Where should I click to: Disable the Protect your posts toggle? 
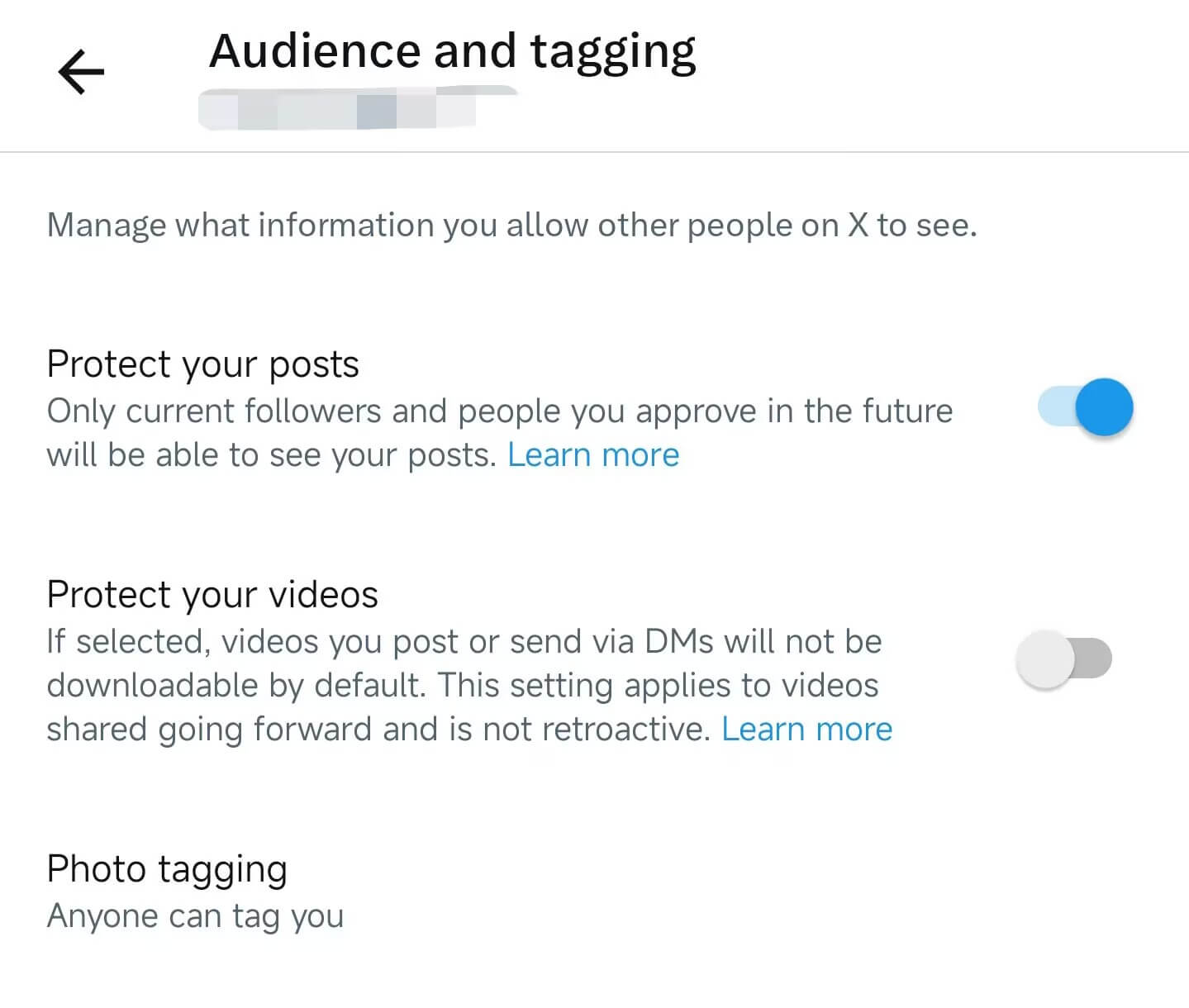[x=1084, y=407]
